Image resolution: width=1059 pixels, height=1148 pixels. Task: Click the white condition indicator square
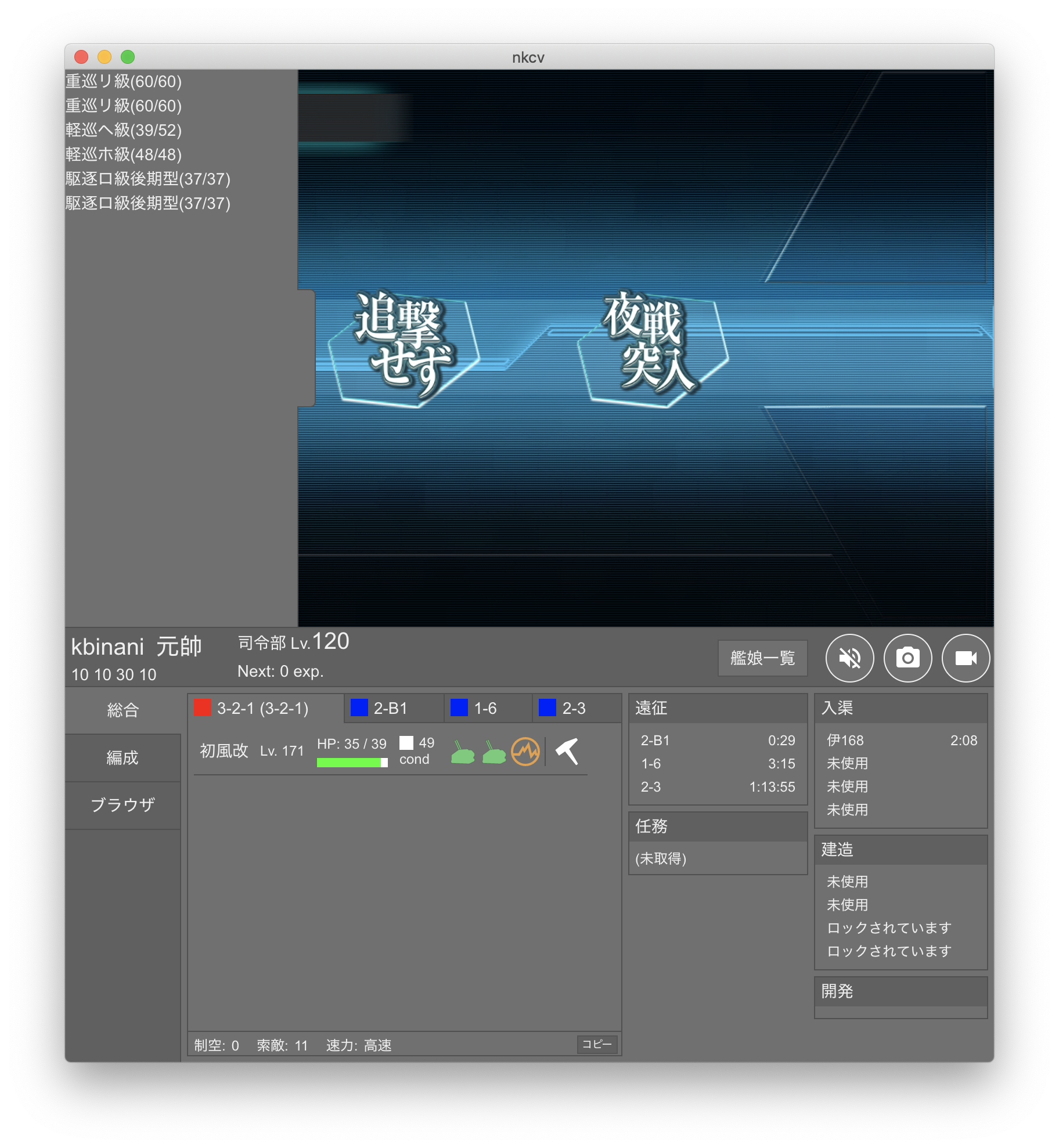[406, 743]
